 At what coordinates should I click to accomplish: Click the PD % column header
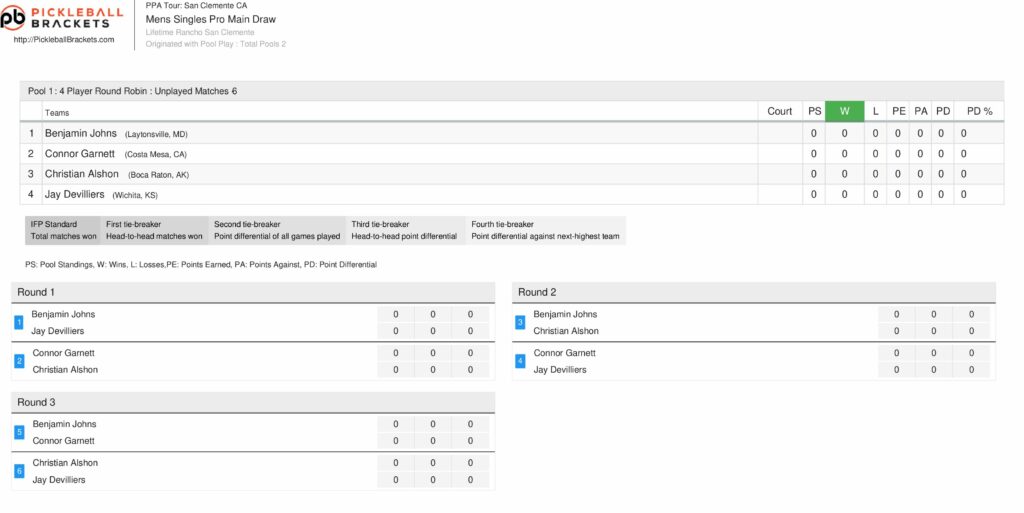[979, 111]
